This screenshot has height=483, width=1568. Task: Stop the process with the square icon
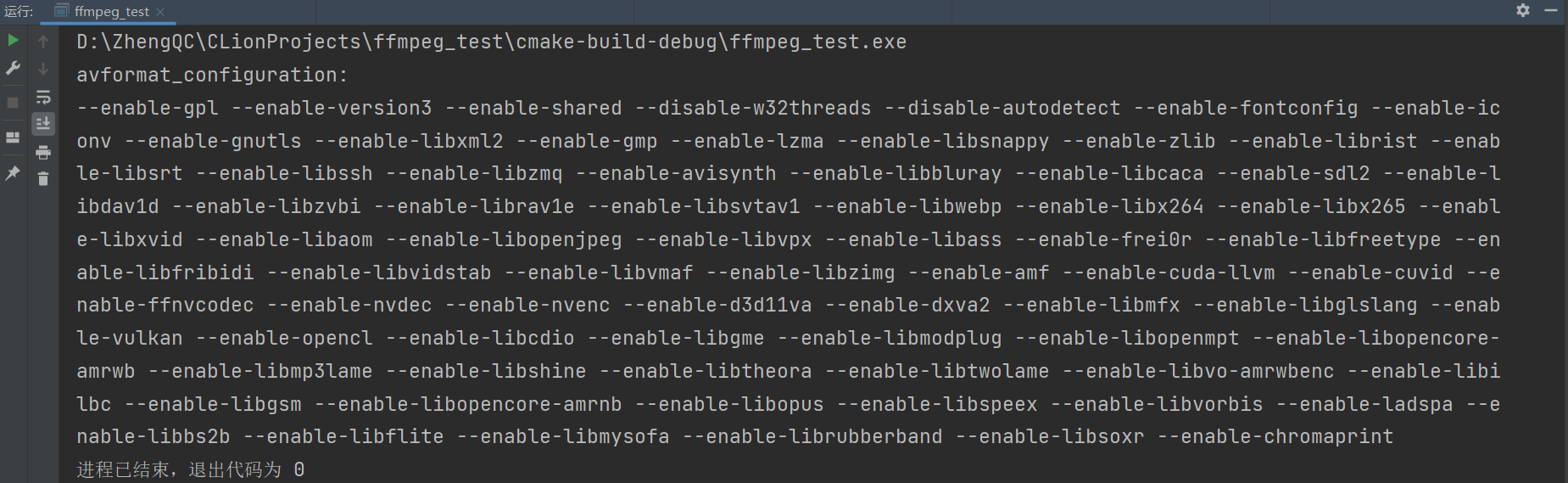coord(13,103)
